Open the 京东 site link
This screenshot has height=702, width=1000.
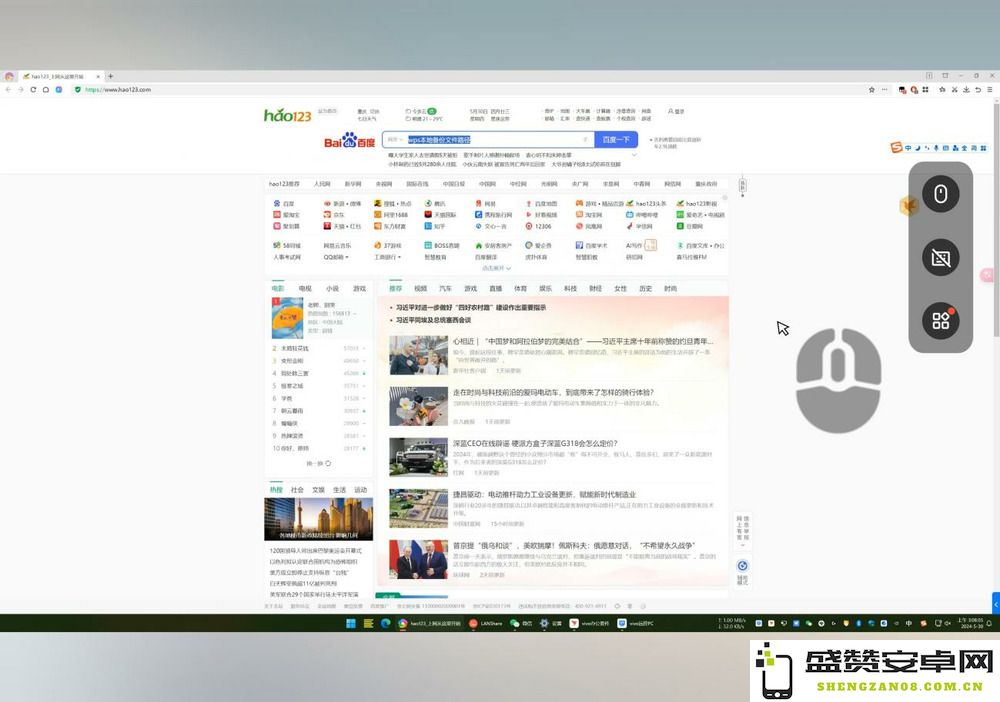(x=333, y=215)
